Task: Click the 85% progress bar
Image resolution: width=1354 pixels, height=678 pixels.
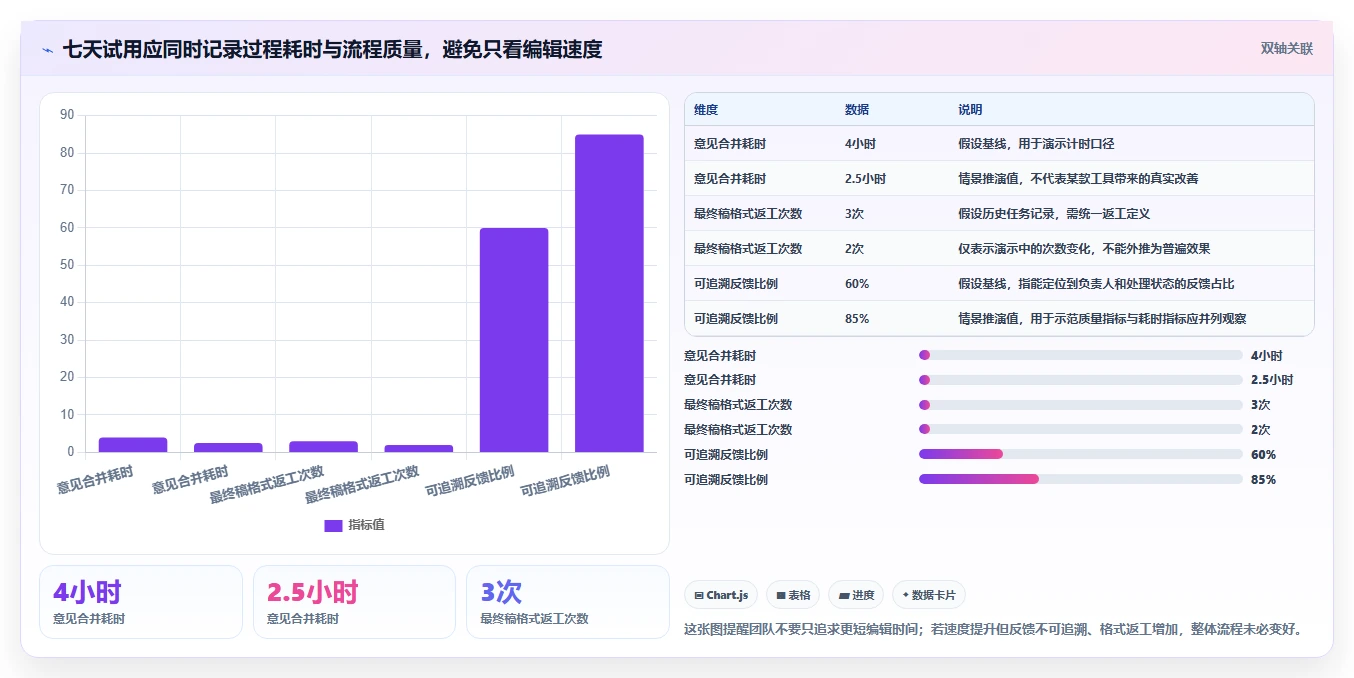Action: coord(1080,479)
